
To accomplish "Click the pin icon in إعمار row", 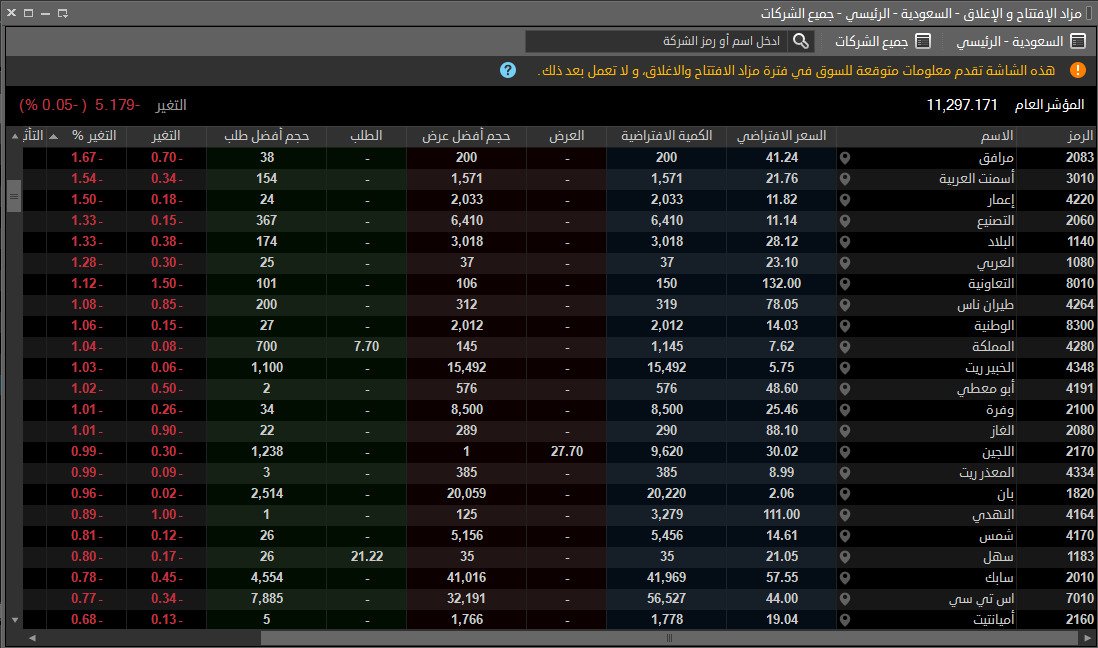I will tap(845, 200).
